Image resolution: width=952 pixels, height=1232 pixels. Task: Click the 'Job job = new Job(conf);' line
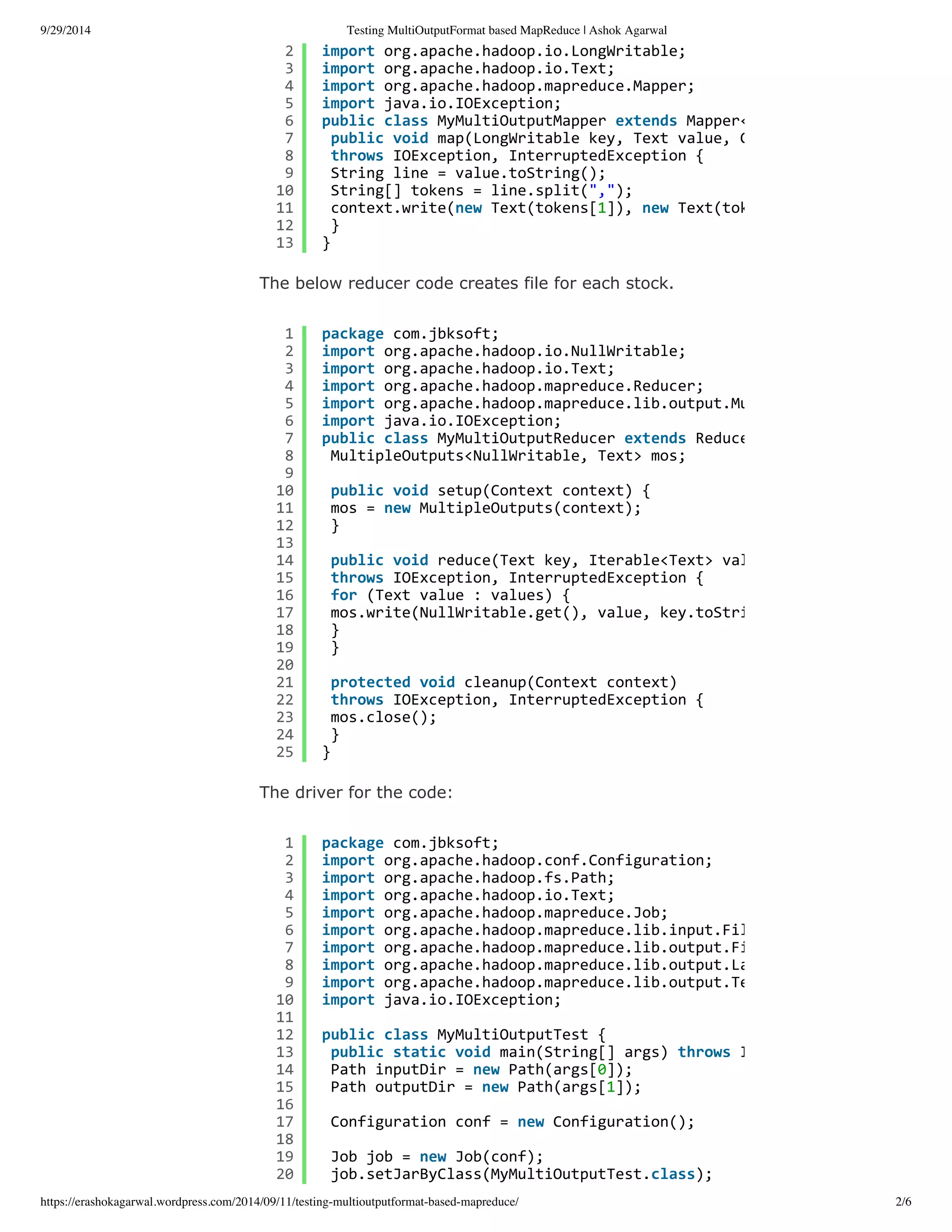436,1157
